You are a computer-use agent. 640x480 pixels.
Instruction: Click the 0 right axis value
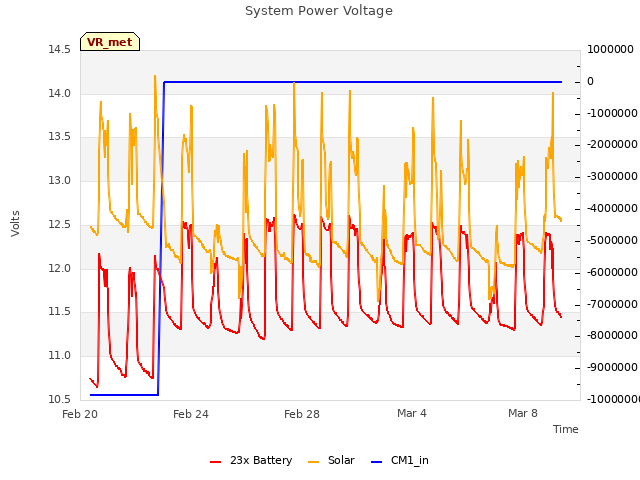click(590, 81)
